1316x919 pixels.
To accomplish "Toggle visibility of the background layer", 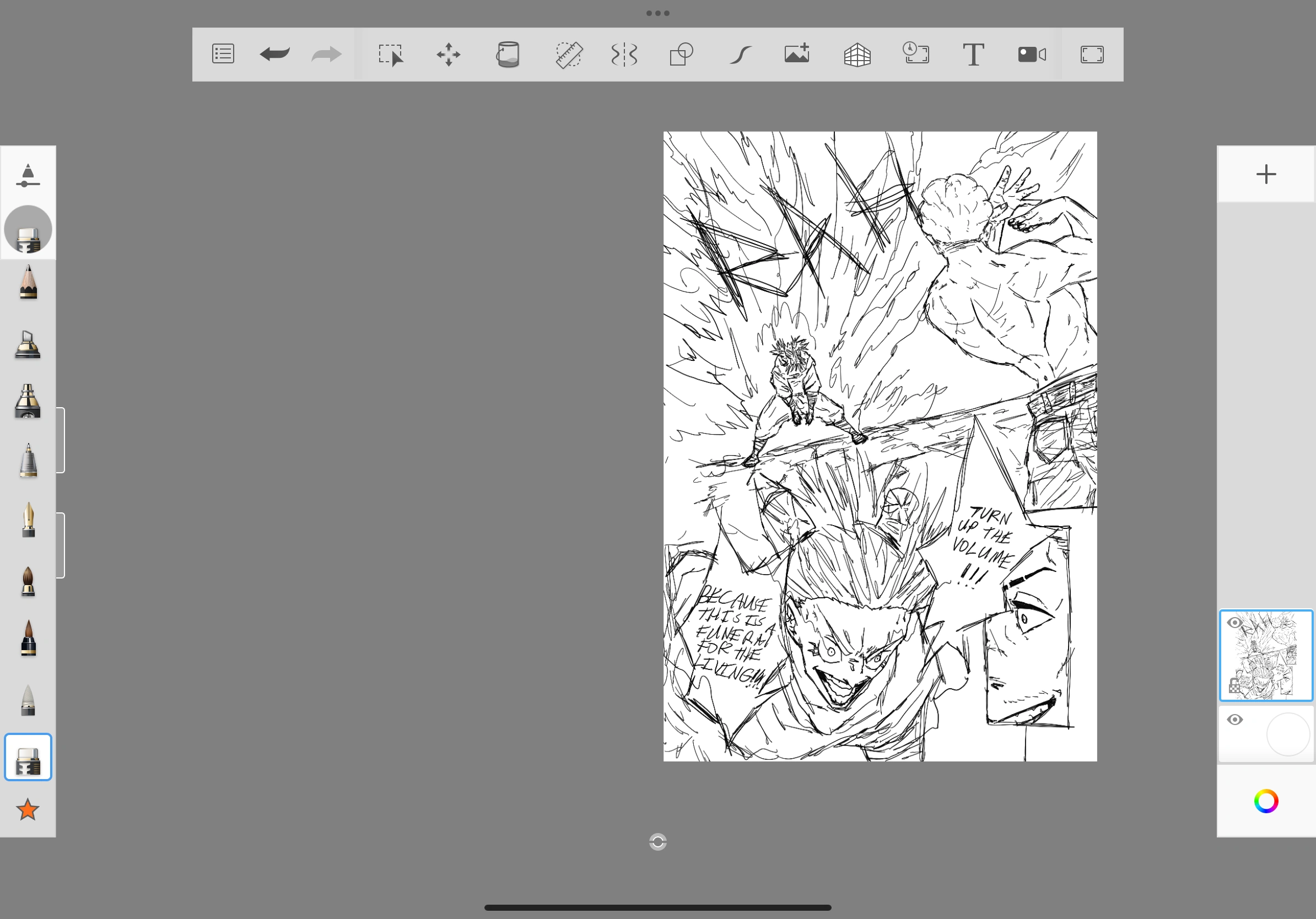I will point(1234,720).
